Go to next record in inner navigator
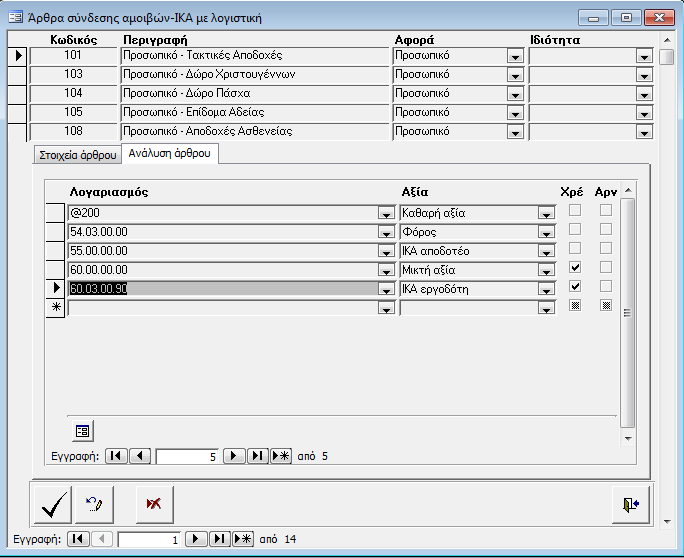This screenshot has height=558, width=684. (x=234, y=456)
